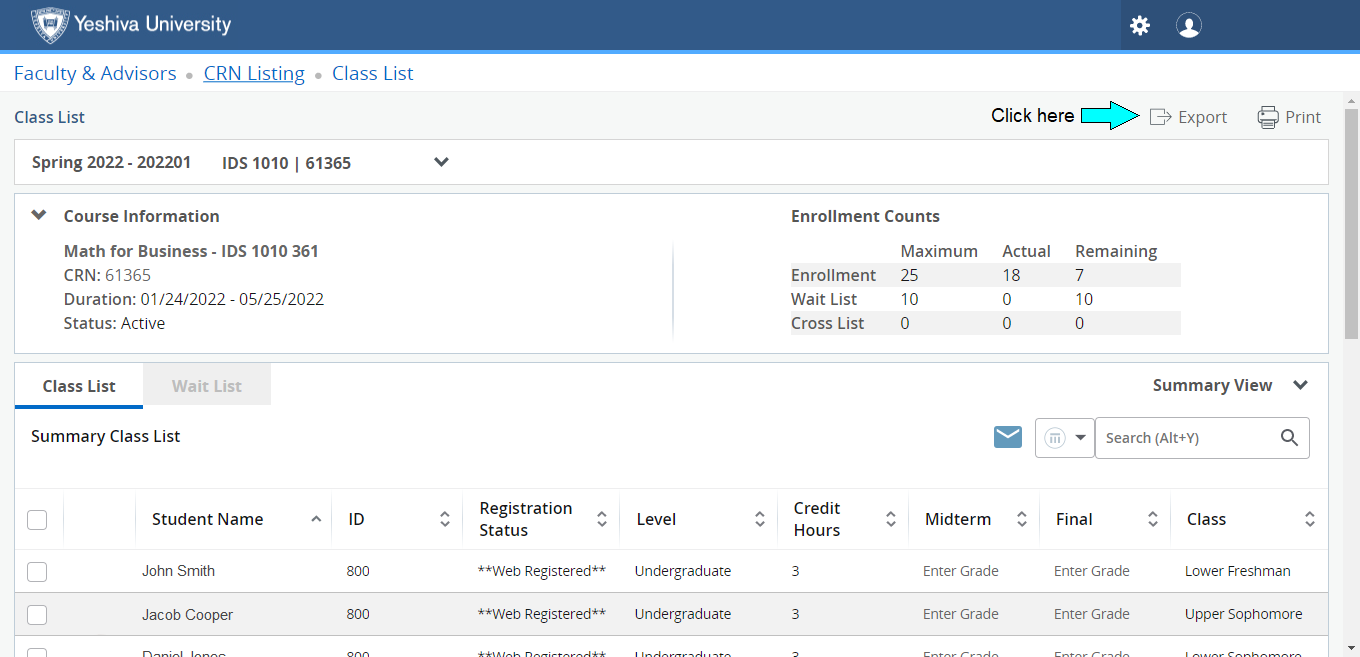Select the Class List tab
The image size is (1360, 657).
(x=79, y=386)
